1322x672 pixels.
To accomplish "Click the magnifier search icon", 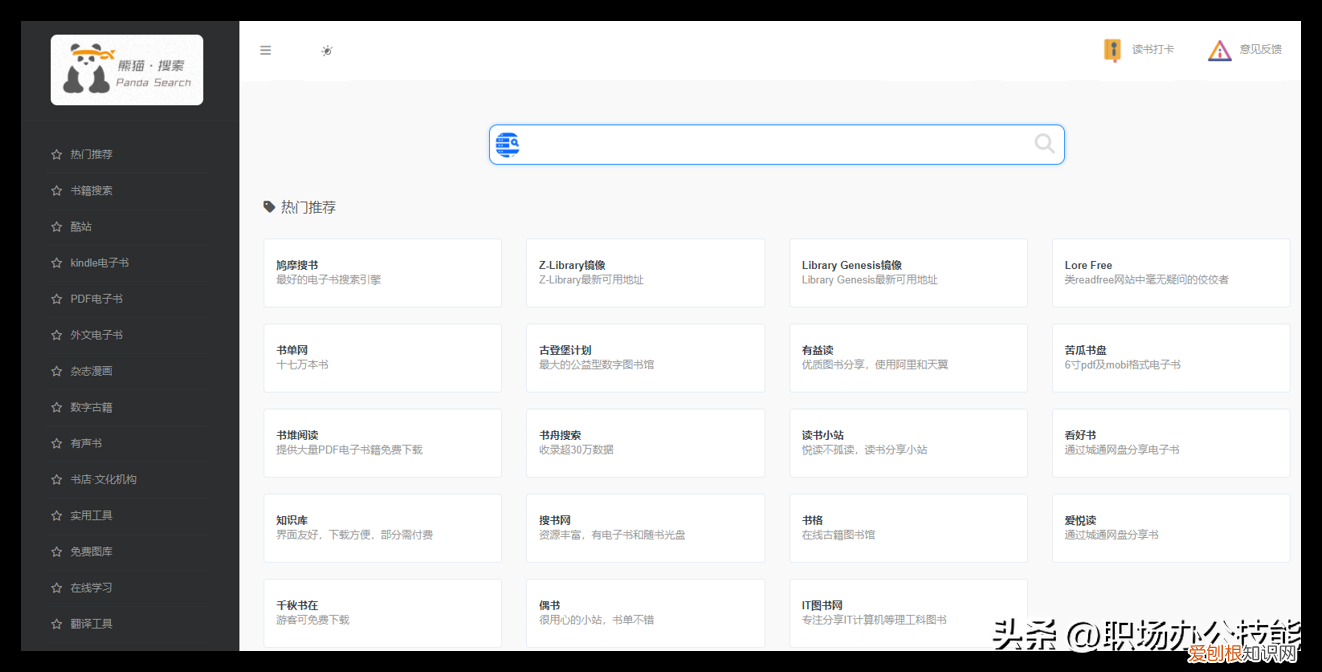I will coord(1044,144).
